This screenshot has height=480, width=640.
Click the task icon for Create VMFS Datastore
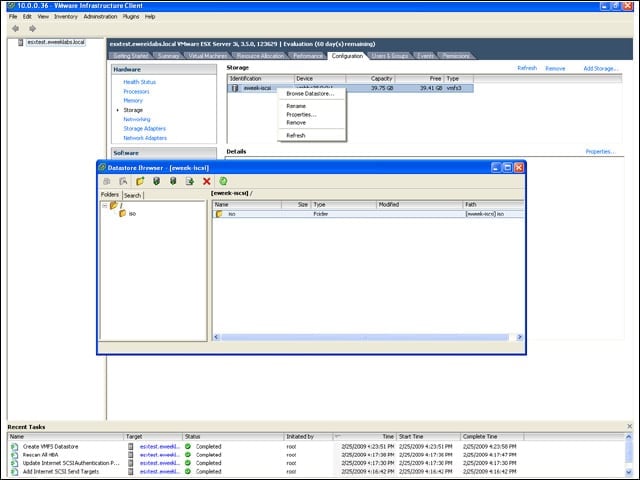(x=15, y=447)
